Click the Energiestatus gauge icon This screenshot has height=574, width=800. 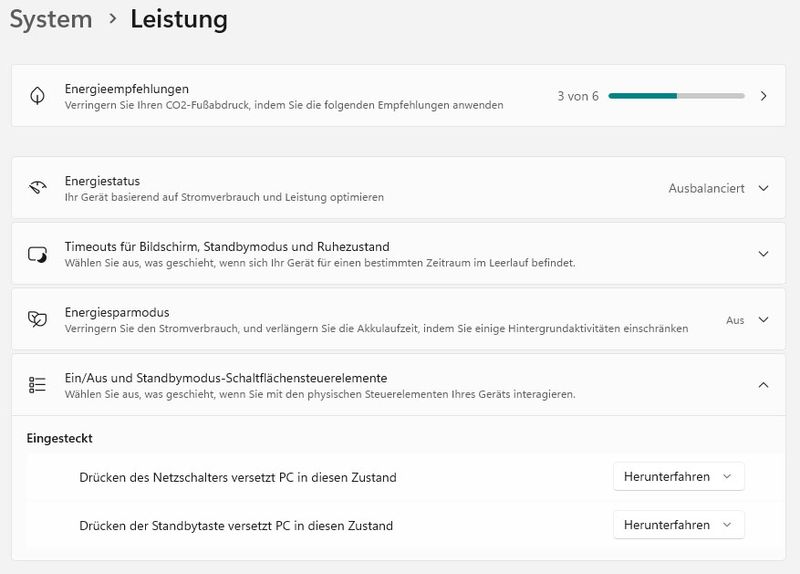(38, 188)
